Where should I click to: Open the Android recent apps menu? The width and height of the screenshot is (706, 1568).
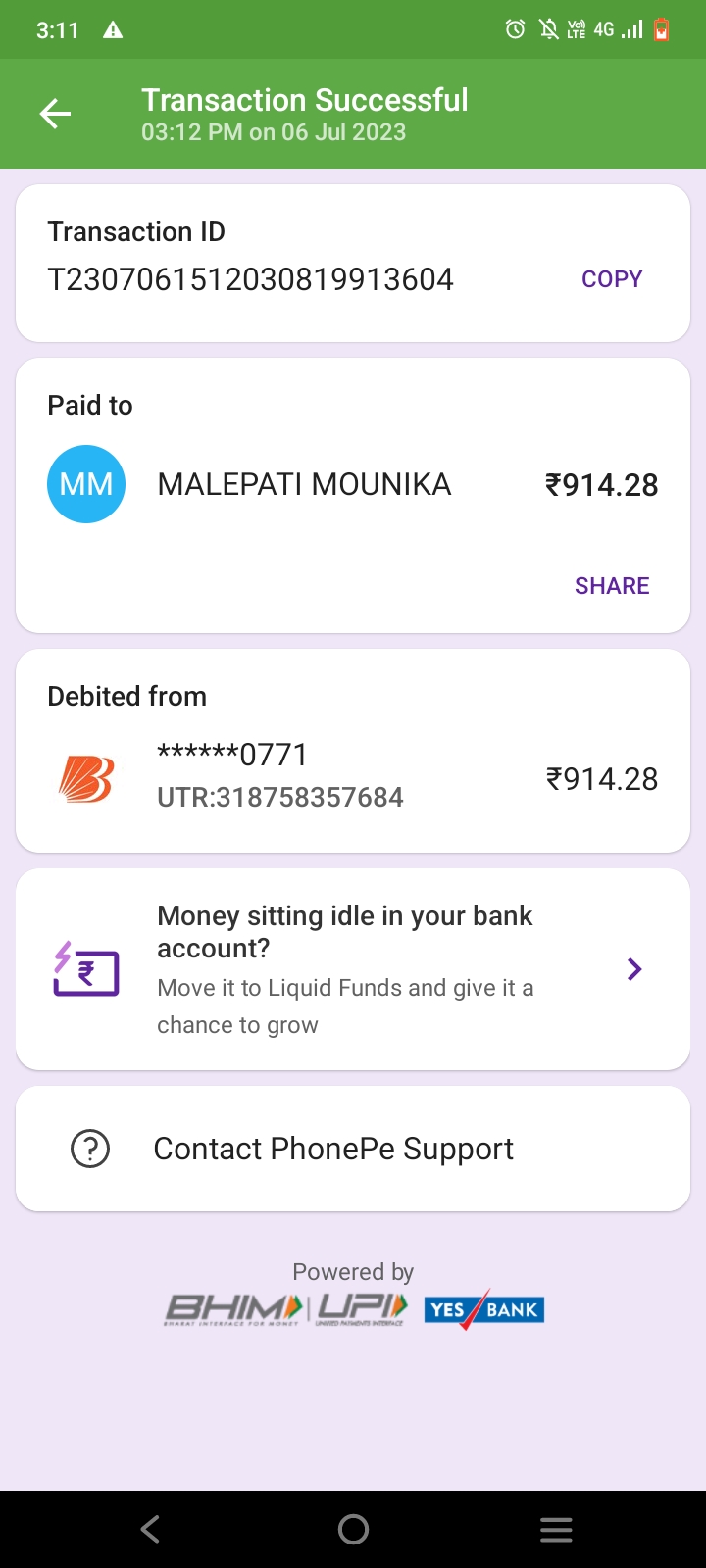click(x=556, y=1530)
